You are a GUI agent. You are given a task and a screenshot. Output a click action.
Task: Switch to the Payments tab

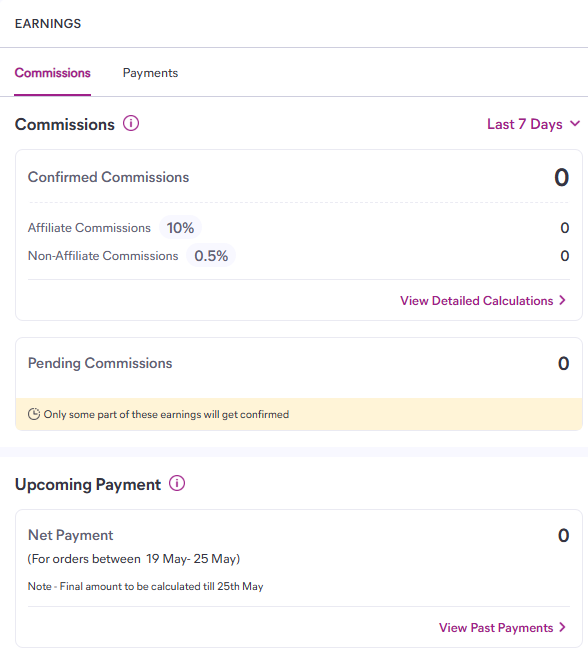click(150, 73)
